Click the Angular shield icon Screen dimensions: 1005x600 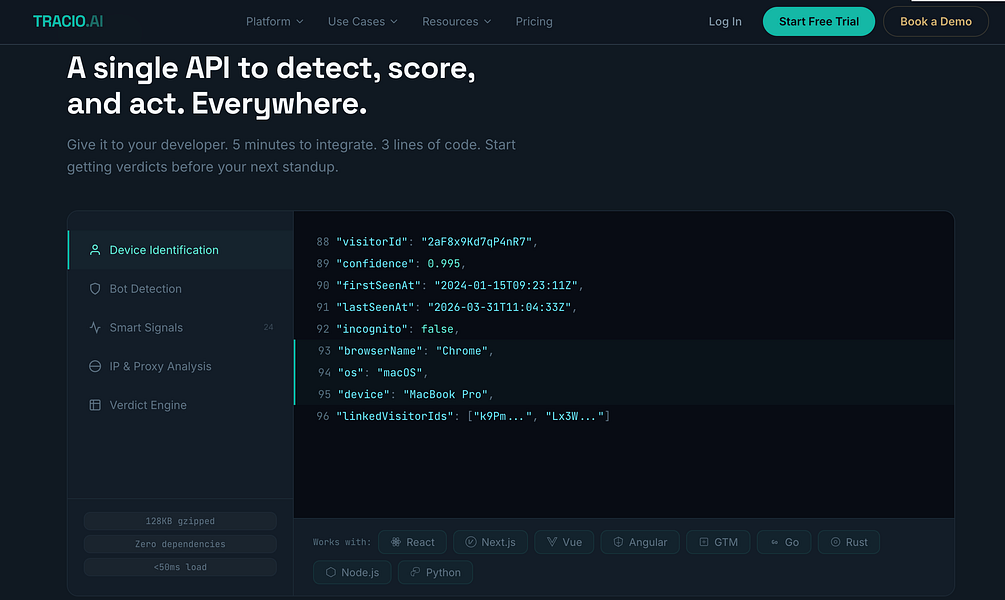click(x=618, y=542)
